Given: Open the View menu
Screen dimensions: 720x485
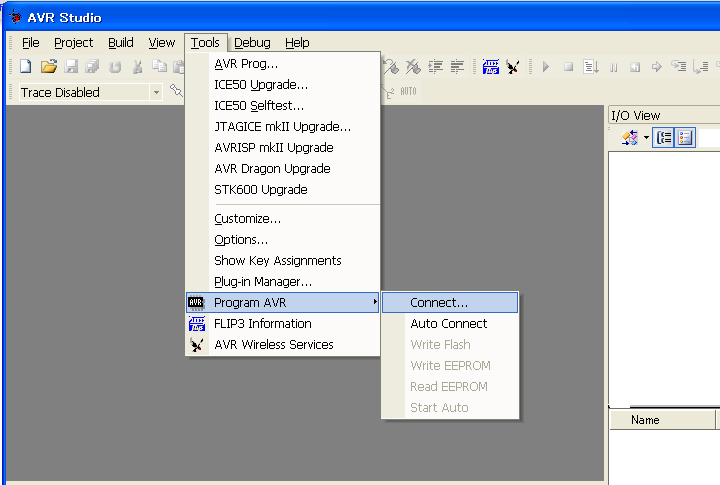Looking at the screenshot, I should (x=162, y=43).
